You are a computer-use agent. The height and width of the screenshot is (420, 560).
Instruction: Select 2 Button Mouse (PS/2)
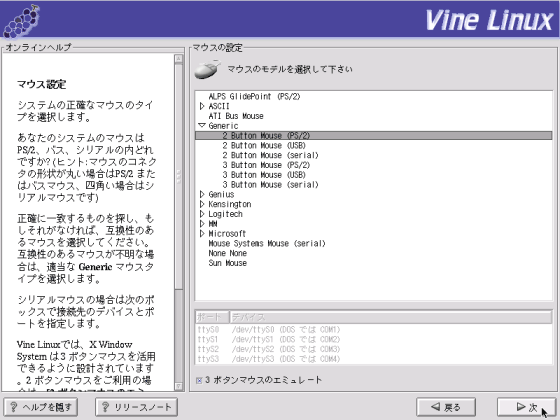click(374, 136)
